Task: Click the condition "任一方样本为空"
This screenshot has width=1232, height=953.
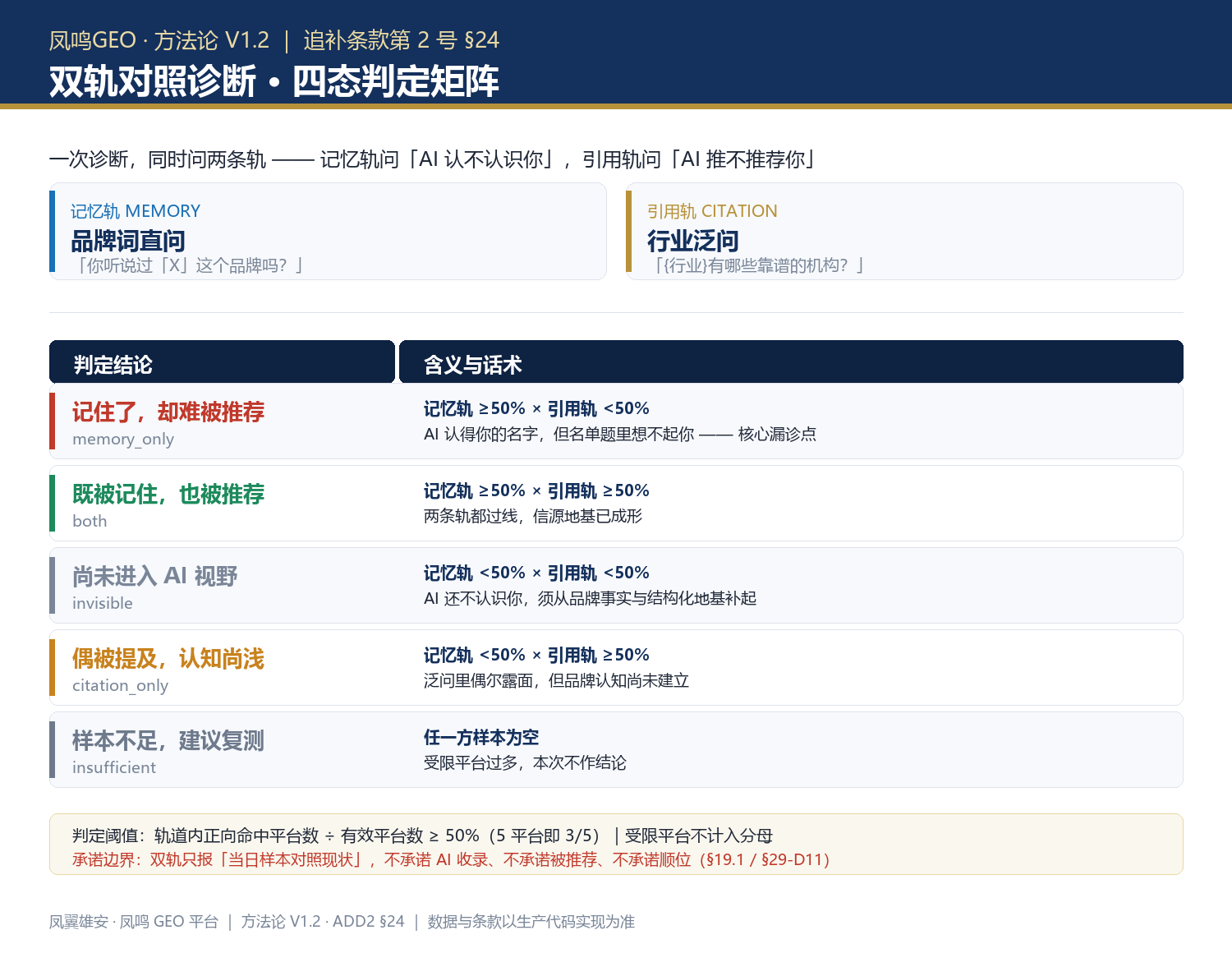Action: pyautogui.click(x=481, y=737)
